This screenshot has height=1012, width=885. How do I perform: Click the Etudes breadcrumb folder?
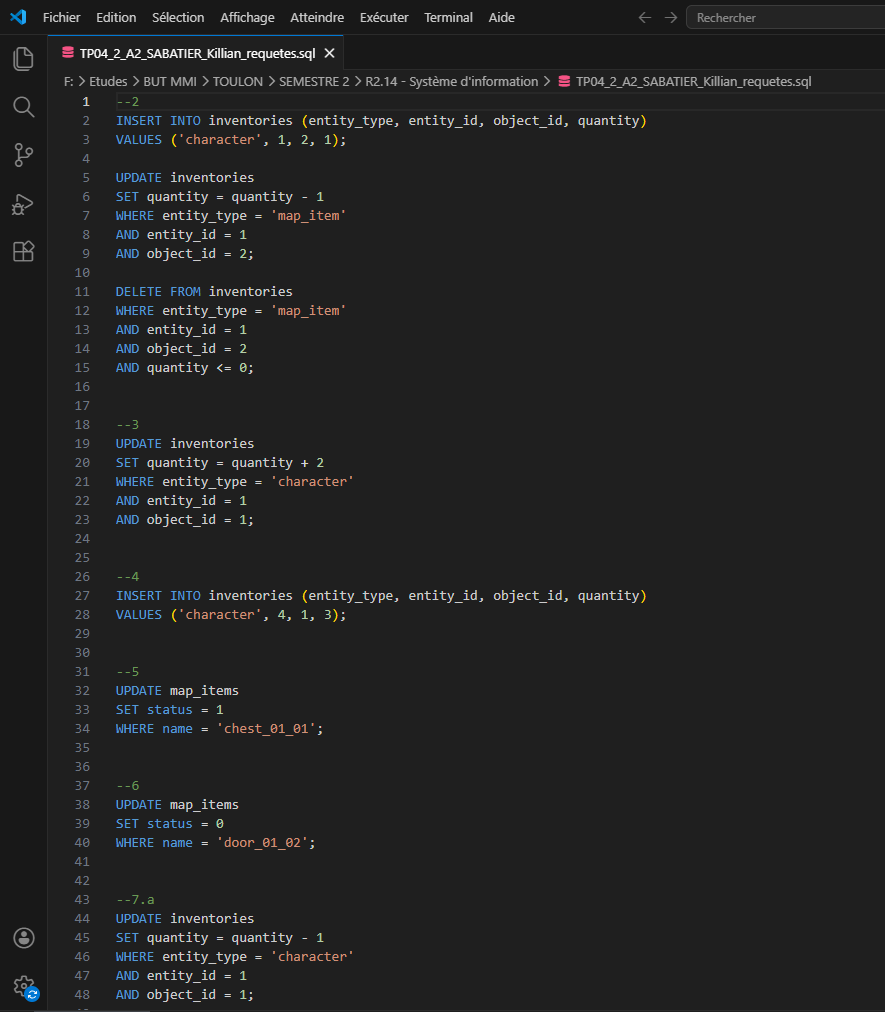[x=108, y=81]
